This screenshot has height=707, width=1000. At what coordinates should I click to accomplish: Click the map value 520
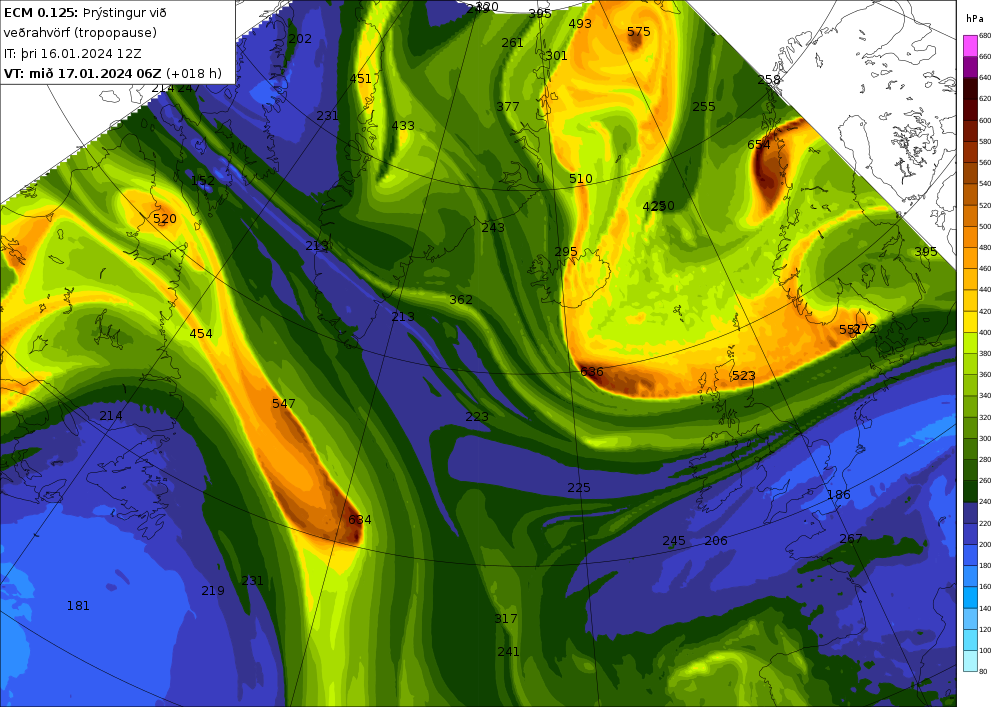(x=165, y=219)
